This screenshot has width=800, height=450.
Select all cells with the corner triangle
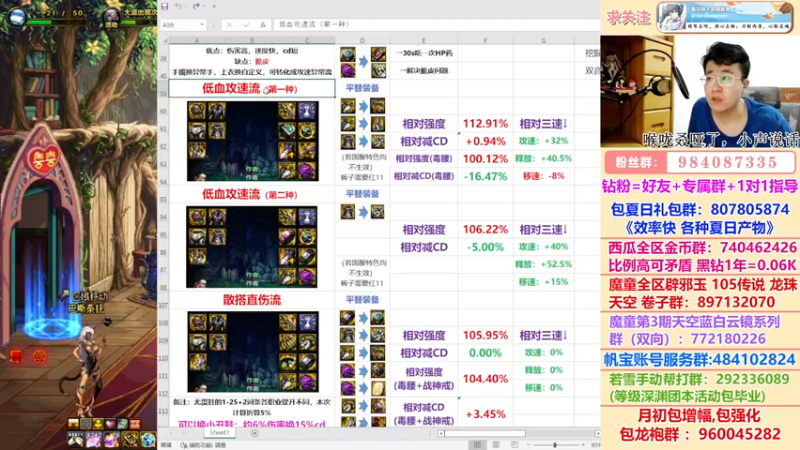point(164,40)
